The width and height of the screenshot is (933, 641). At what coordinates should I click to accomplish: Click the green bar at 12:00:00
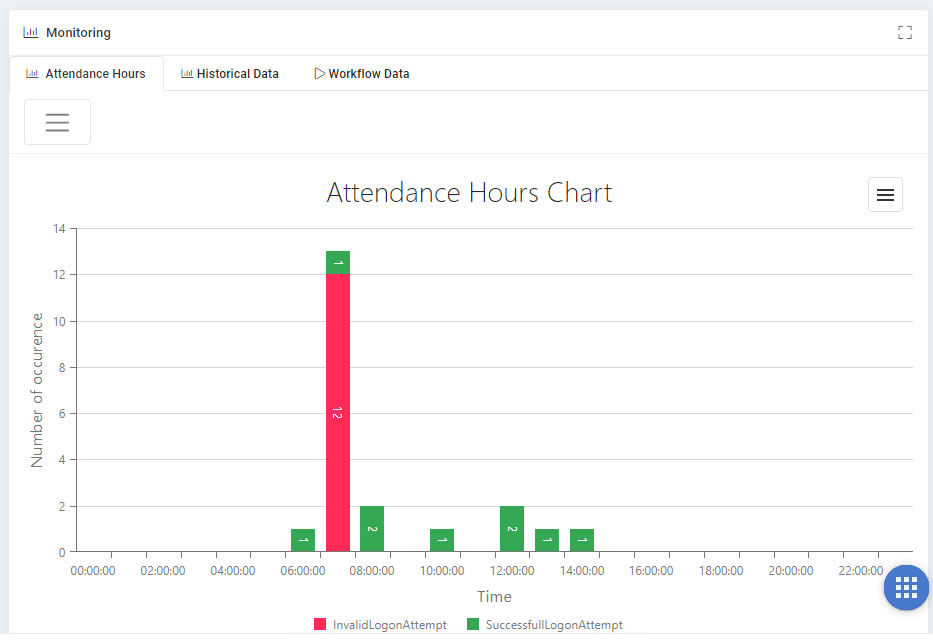click(x=512, y=529)
